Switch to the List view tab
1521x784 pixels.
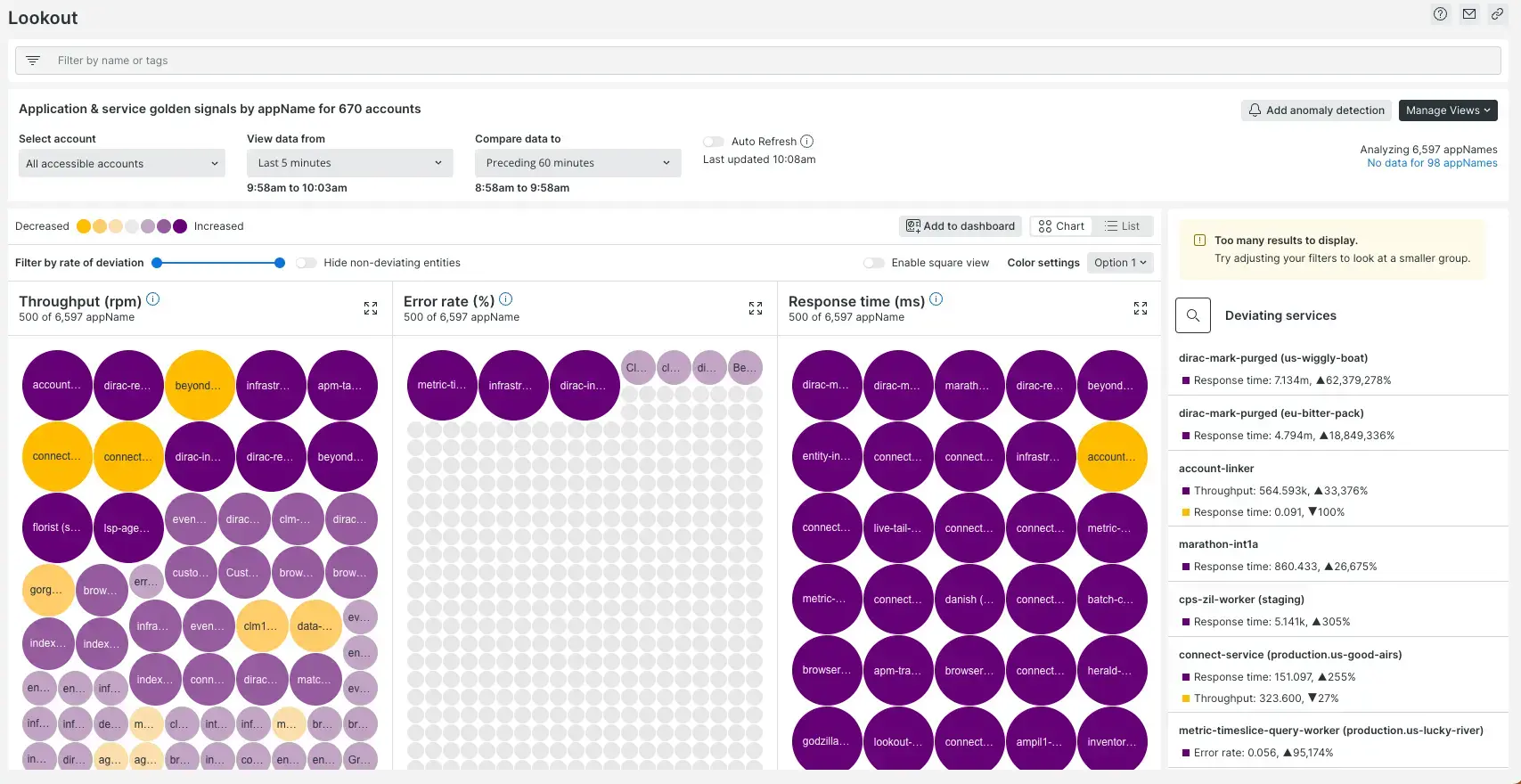[1122, 226]
